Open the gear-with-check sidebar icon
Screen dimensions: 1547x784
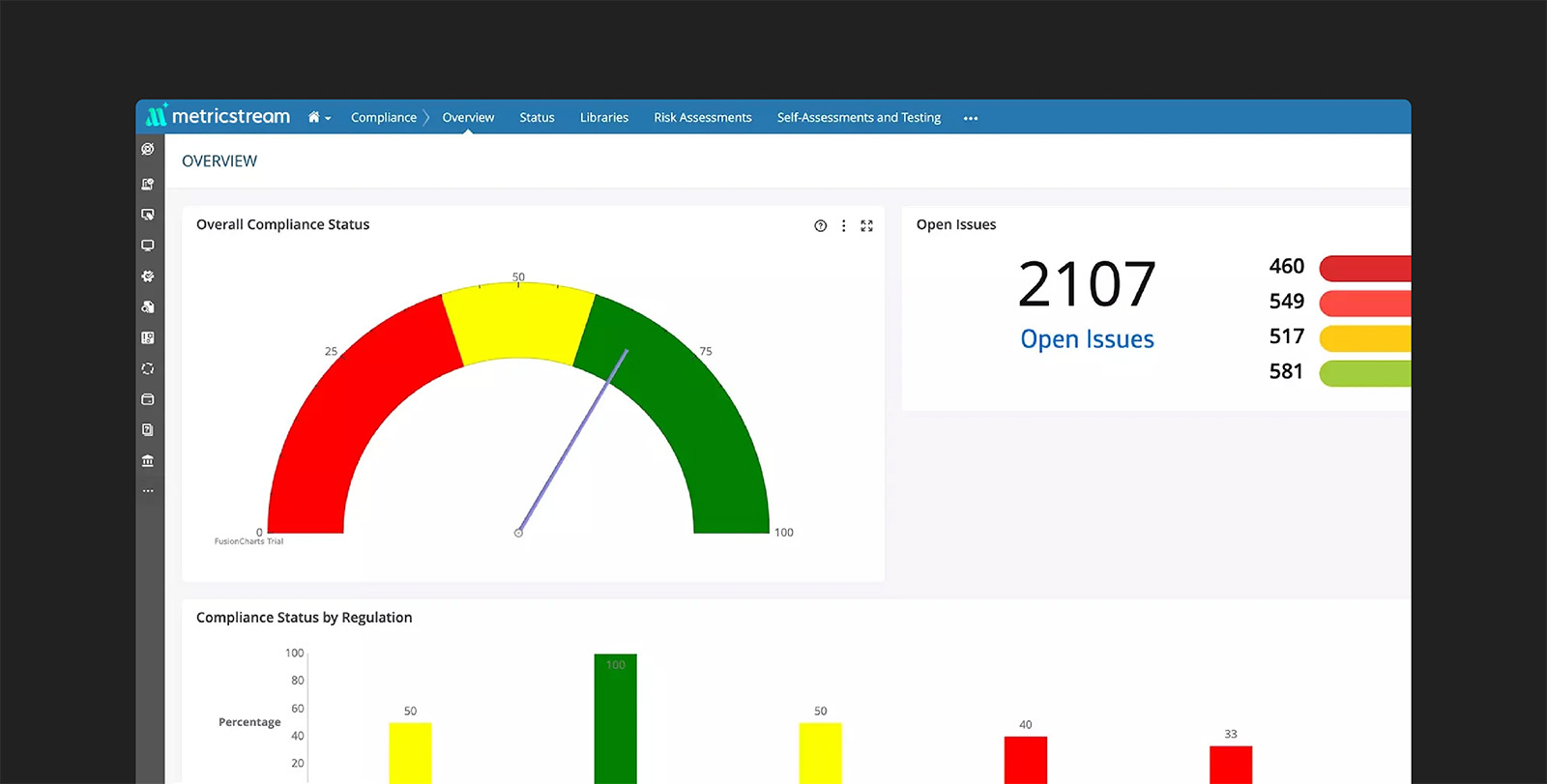click(148, 276)
